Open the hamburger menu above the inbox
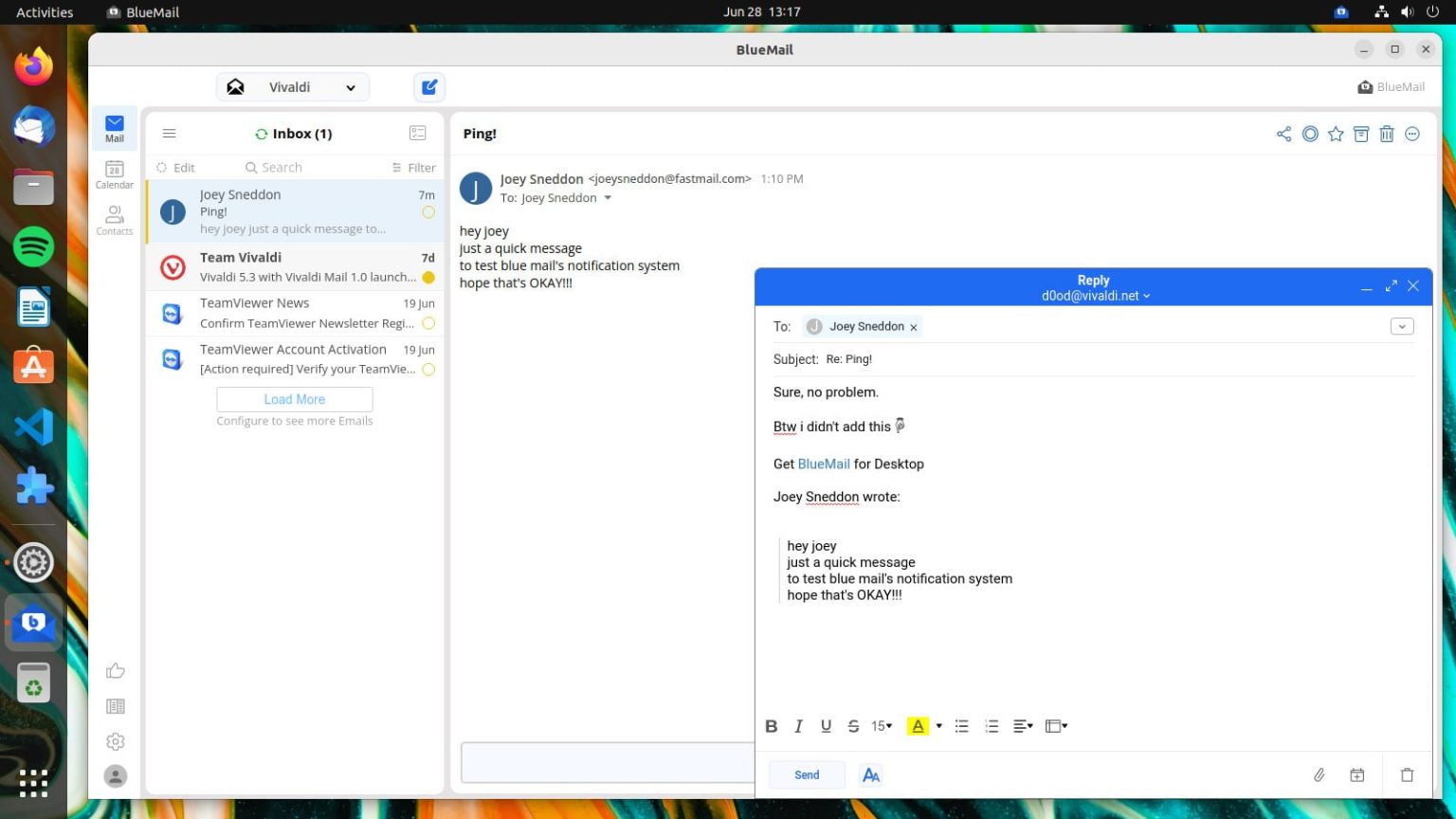1456x819 pixels. click(x=170, y=134)
